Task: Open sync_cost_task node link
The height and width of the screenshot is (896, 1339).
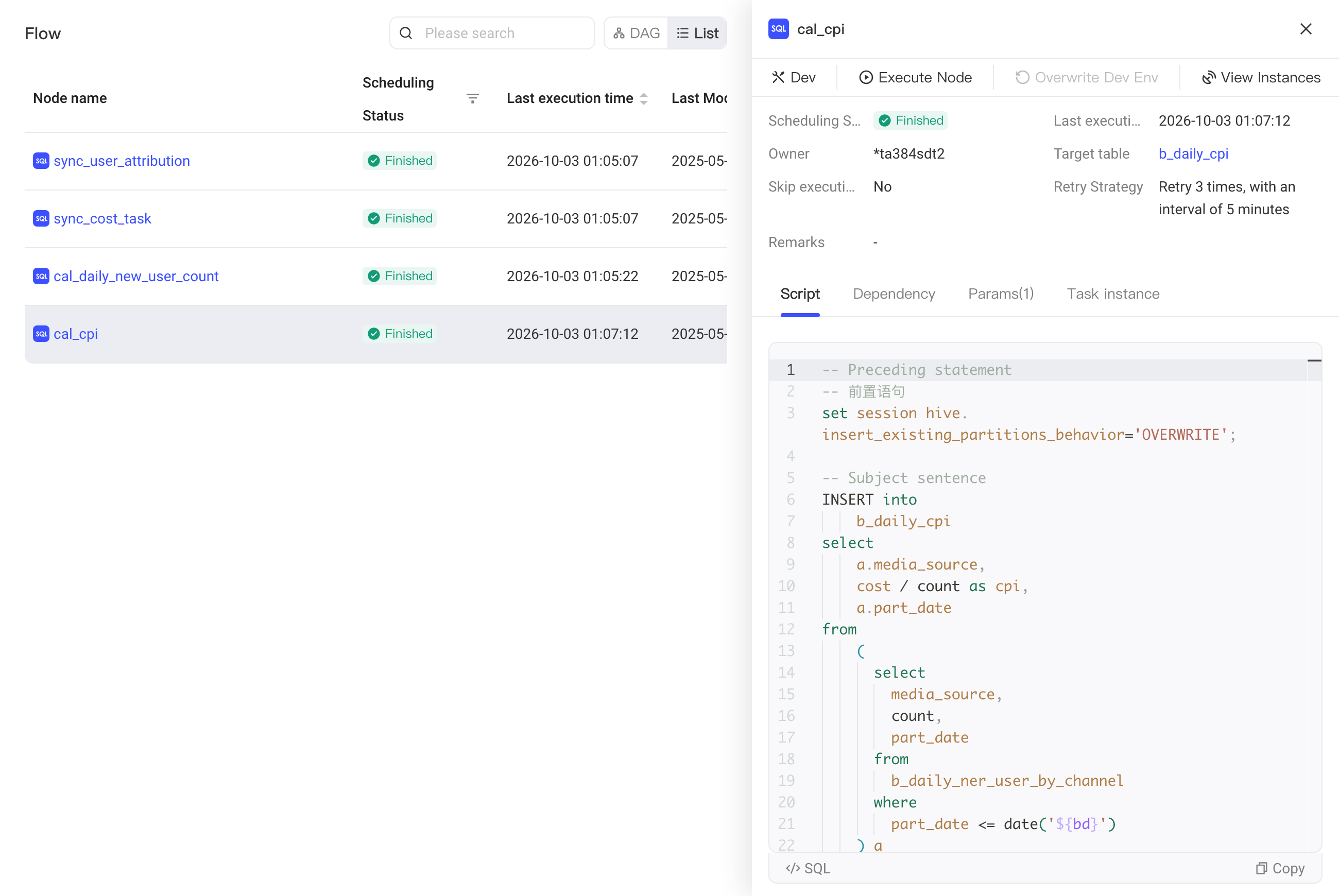Action: click(102, 219)
